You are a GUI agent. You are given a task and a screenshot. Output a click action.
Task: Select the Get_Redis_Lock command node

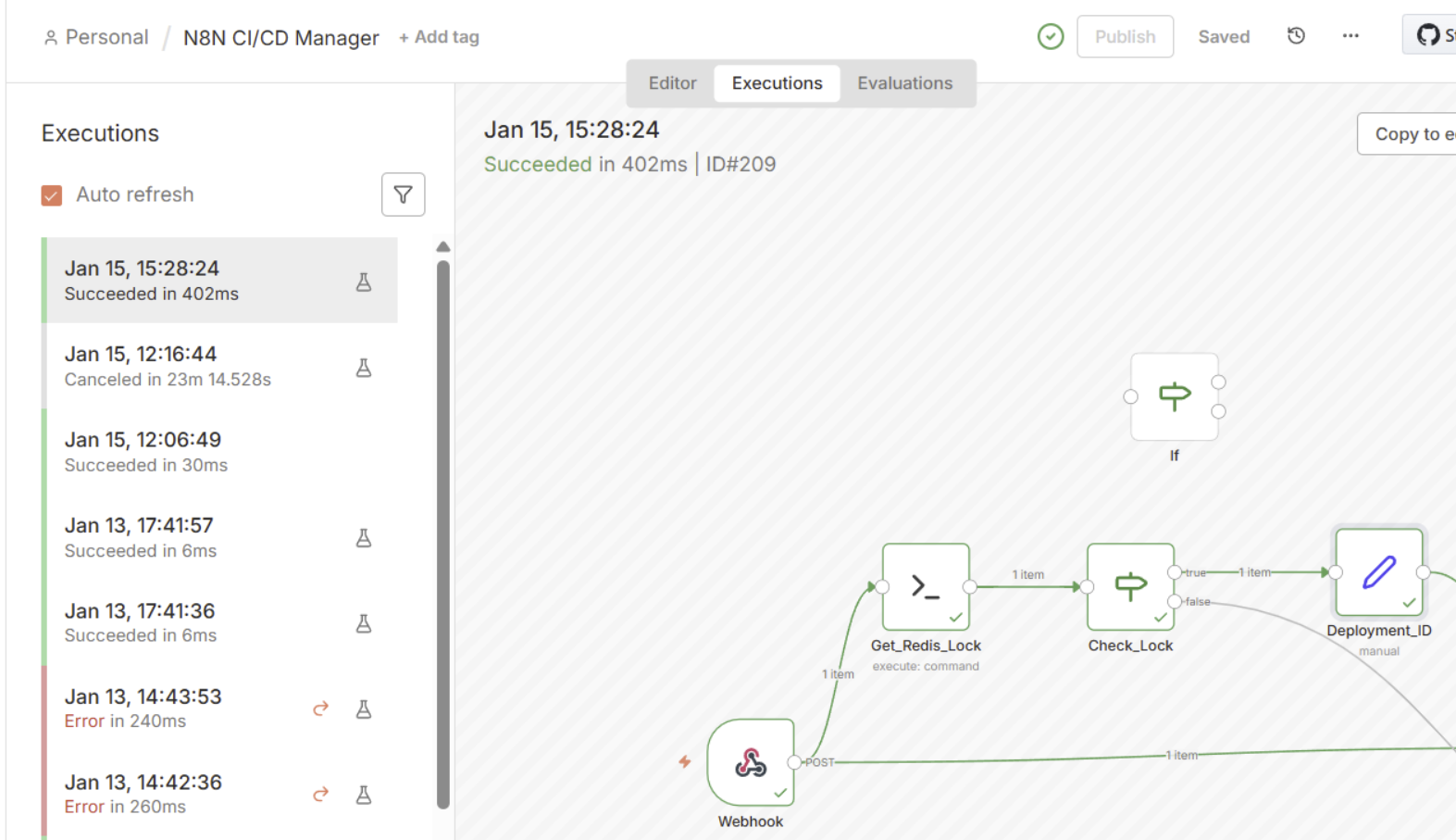[x=926, y=586]
